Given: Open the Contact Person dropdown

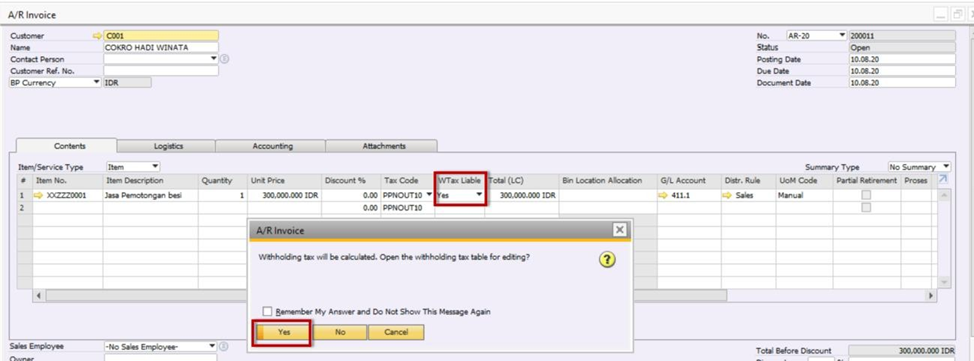Looking at the screenshot, I should [x=214, y=59].
